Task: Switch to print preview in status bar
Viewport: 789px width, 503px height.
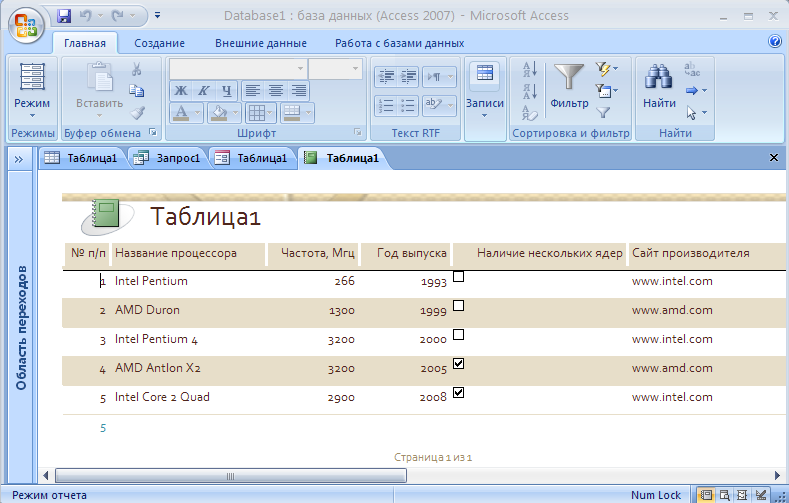Action: pos(724,495)
